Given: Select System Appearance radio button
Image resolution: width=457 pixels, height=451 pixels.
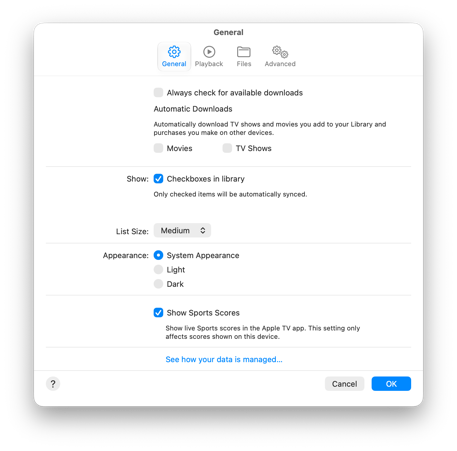Looking at the screenshot, I should 158,255.
